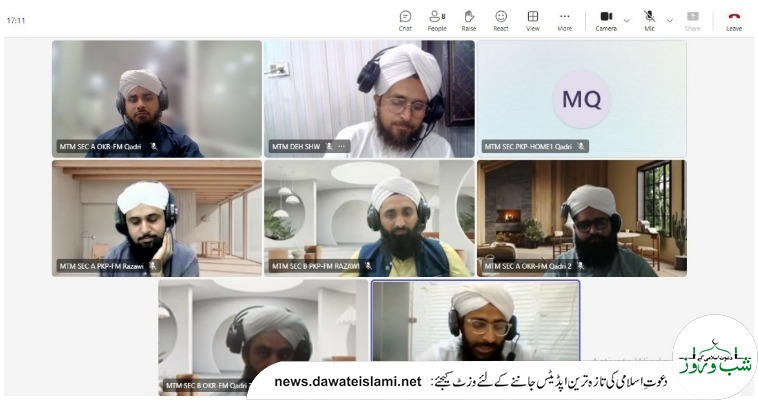Toggle the Mic mute button
Image resolution: width=758 pixels, height=400 pixels.
(x=649, y=18)
